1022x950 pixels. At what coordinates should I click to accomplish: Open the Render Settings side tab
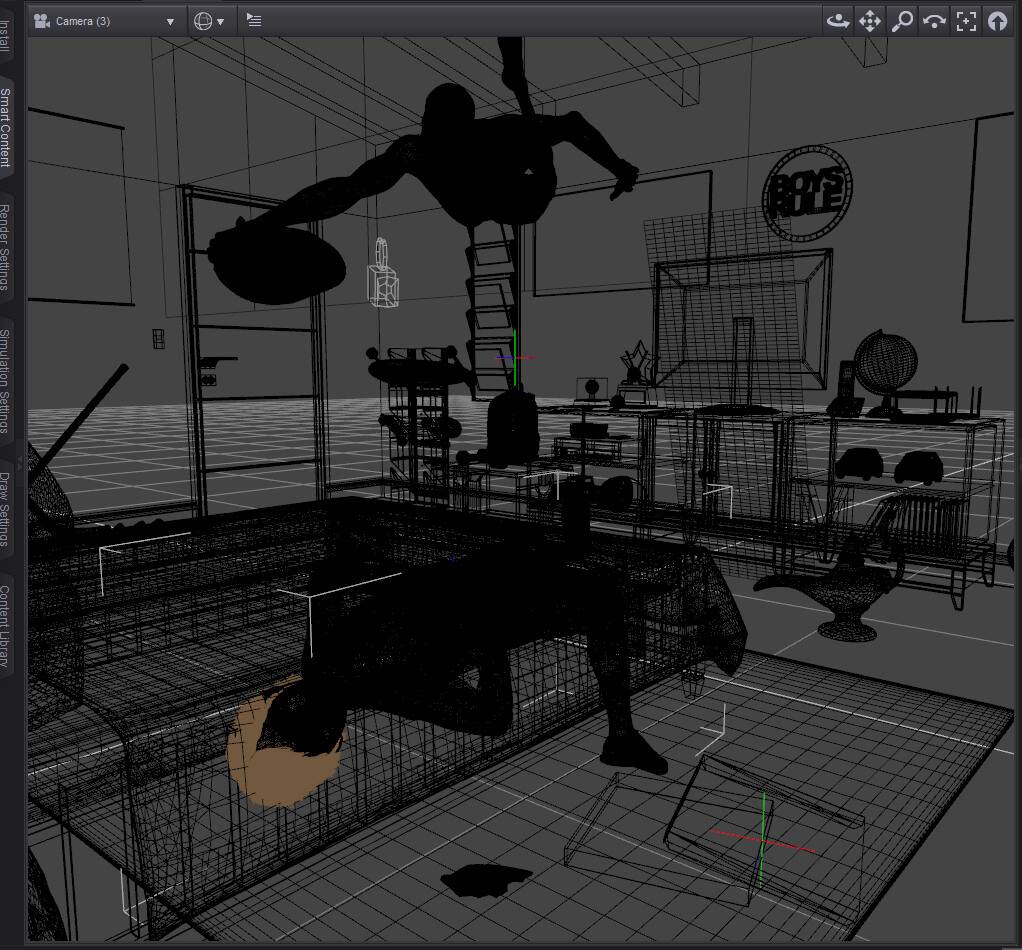(x=6, y=247)
